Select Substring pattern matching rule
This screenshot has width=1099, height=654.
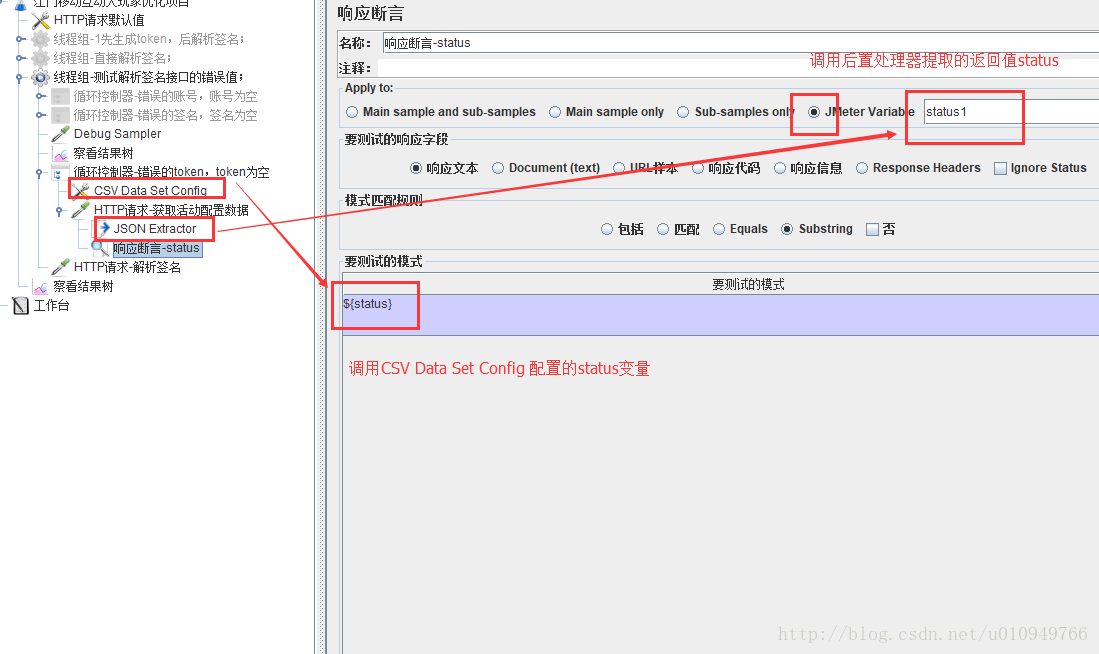point(787,229)
